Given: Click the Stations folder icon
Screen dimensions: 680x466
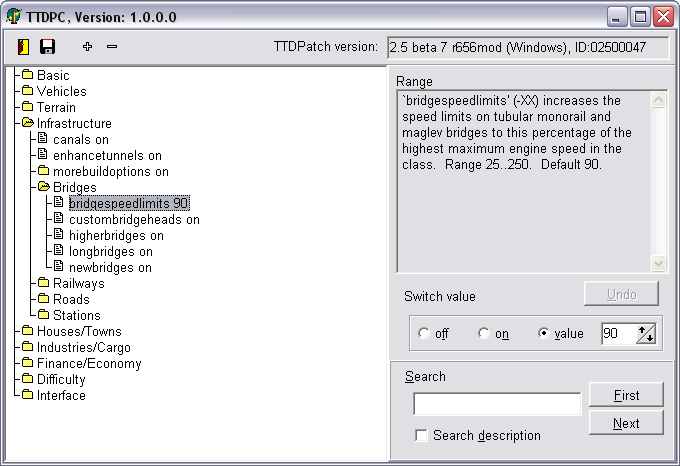Looking at the screenshot, I should pos(43,315).
